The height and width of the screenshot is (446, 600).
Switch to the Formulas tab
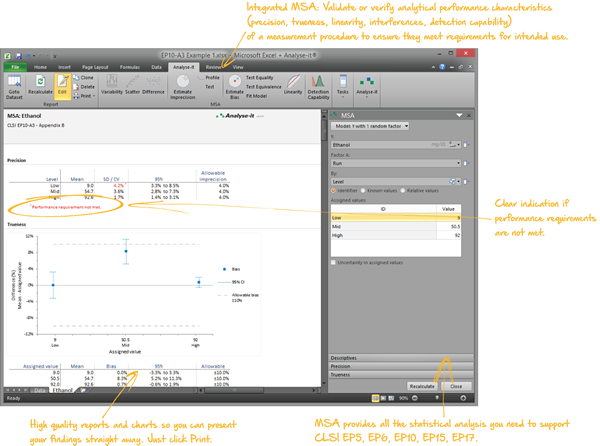pyautogui.click(x=130, y=67)
